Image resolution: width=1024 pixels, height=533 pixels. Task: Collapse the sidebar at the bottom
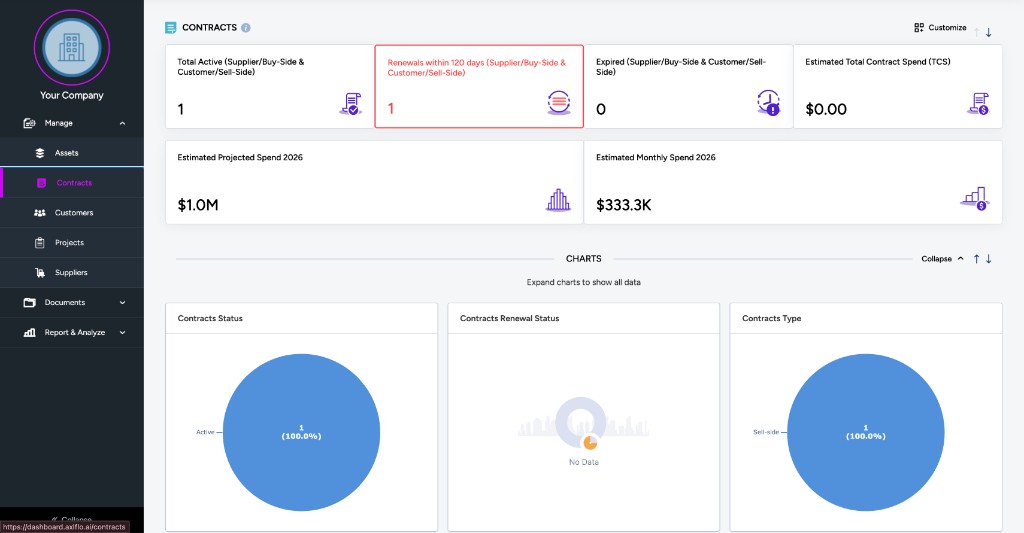click(72, 519)
